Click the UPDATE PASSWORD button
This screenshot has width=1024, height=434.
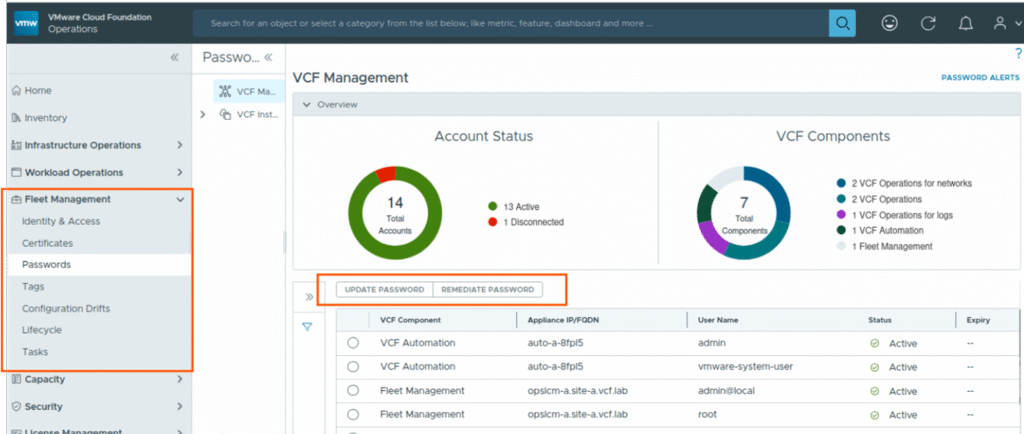point(384,290)
